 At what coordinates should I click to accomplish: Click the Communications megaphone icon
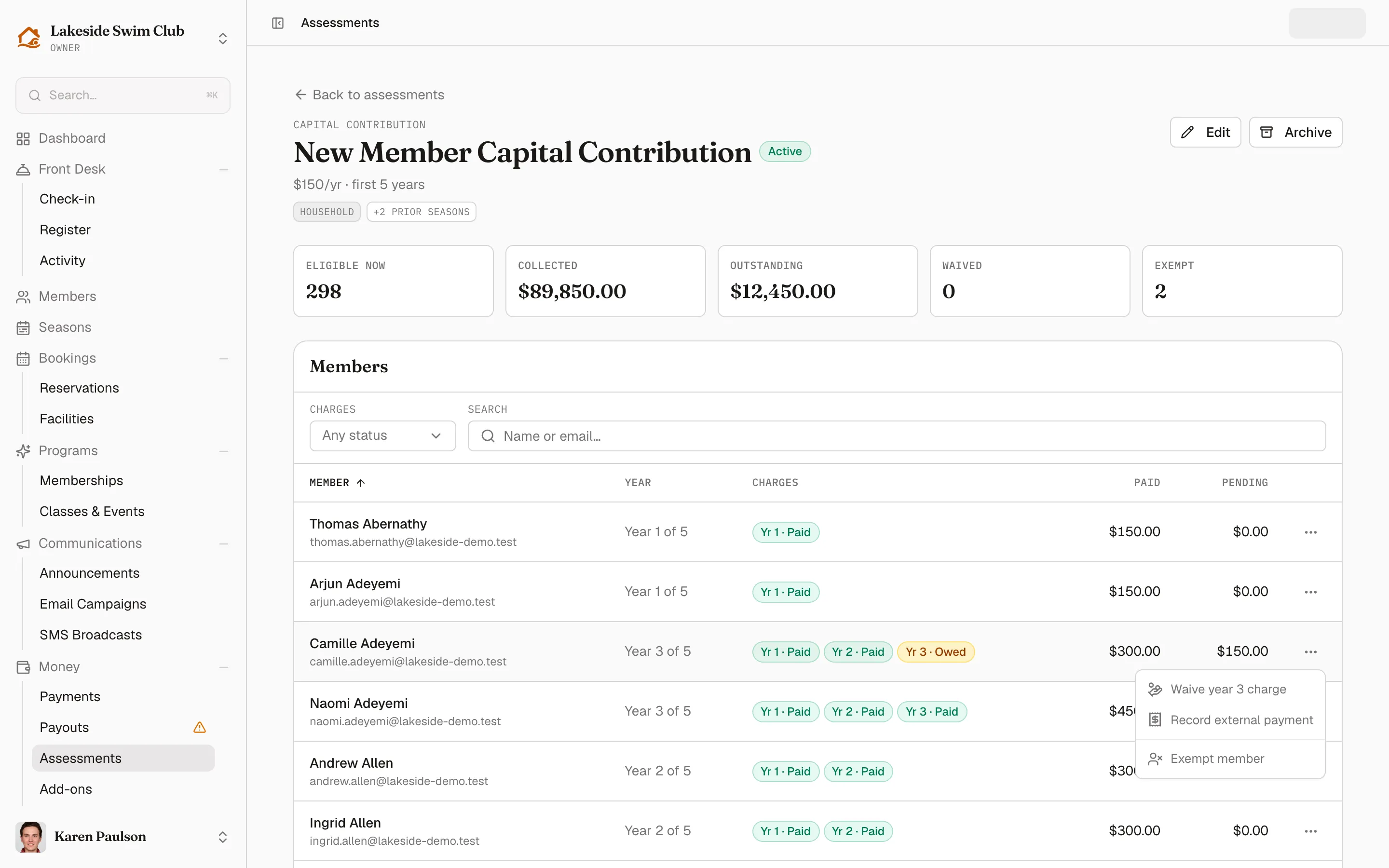pyautogui.click(x=23, y=543)
